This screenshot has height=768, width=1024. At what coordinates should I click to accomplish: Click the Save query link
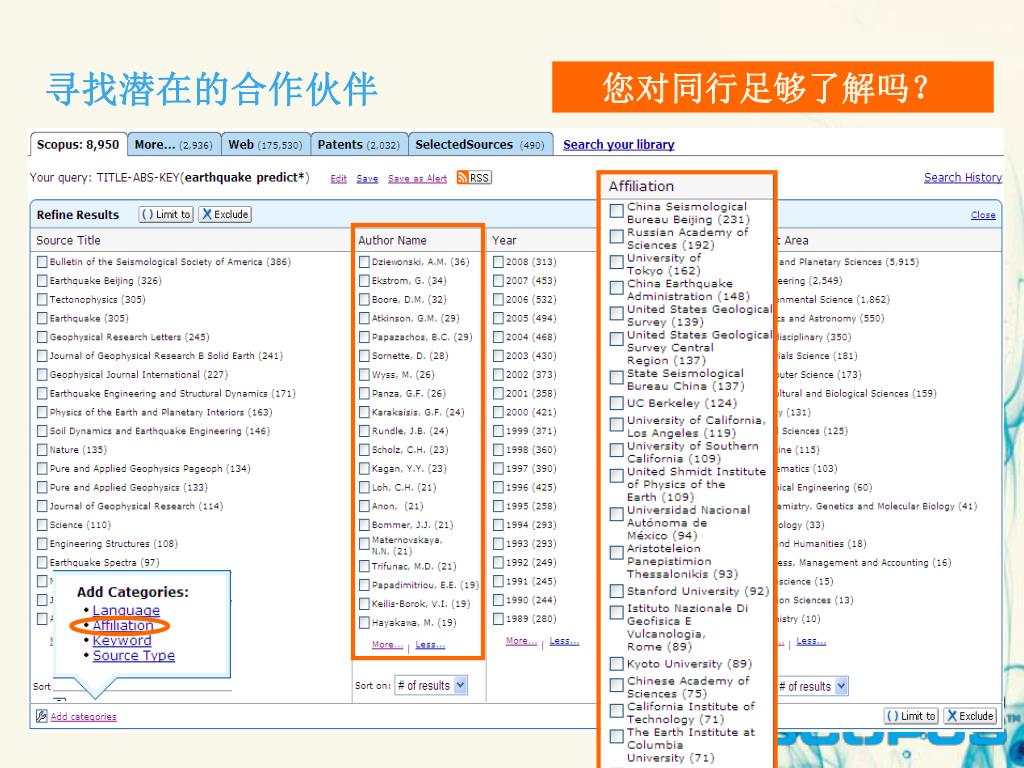[367, 178]
